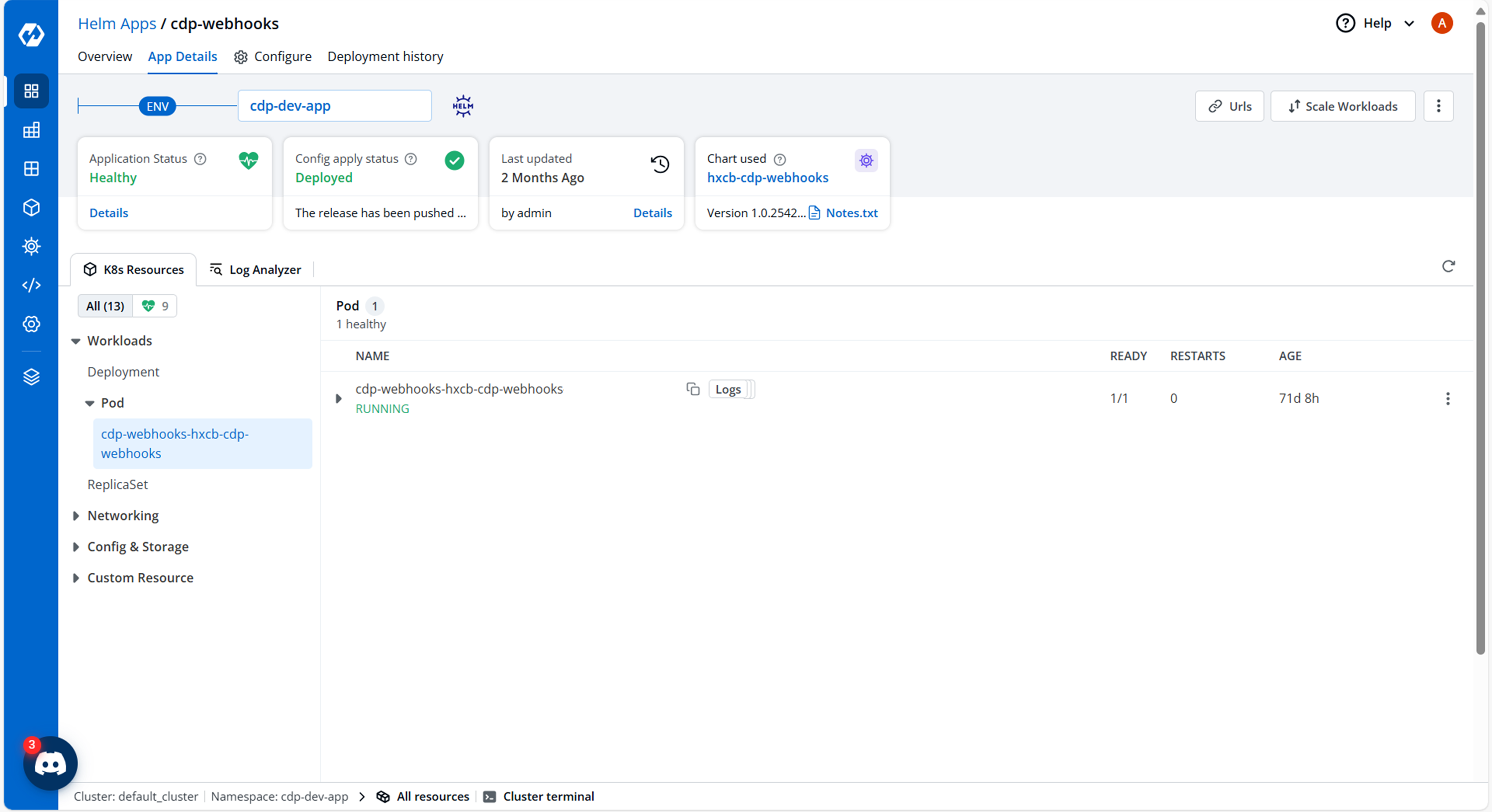Click the Scale Workloads button
1492x812 pixels.
click(x=1343, y=106)
